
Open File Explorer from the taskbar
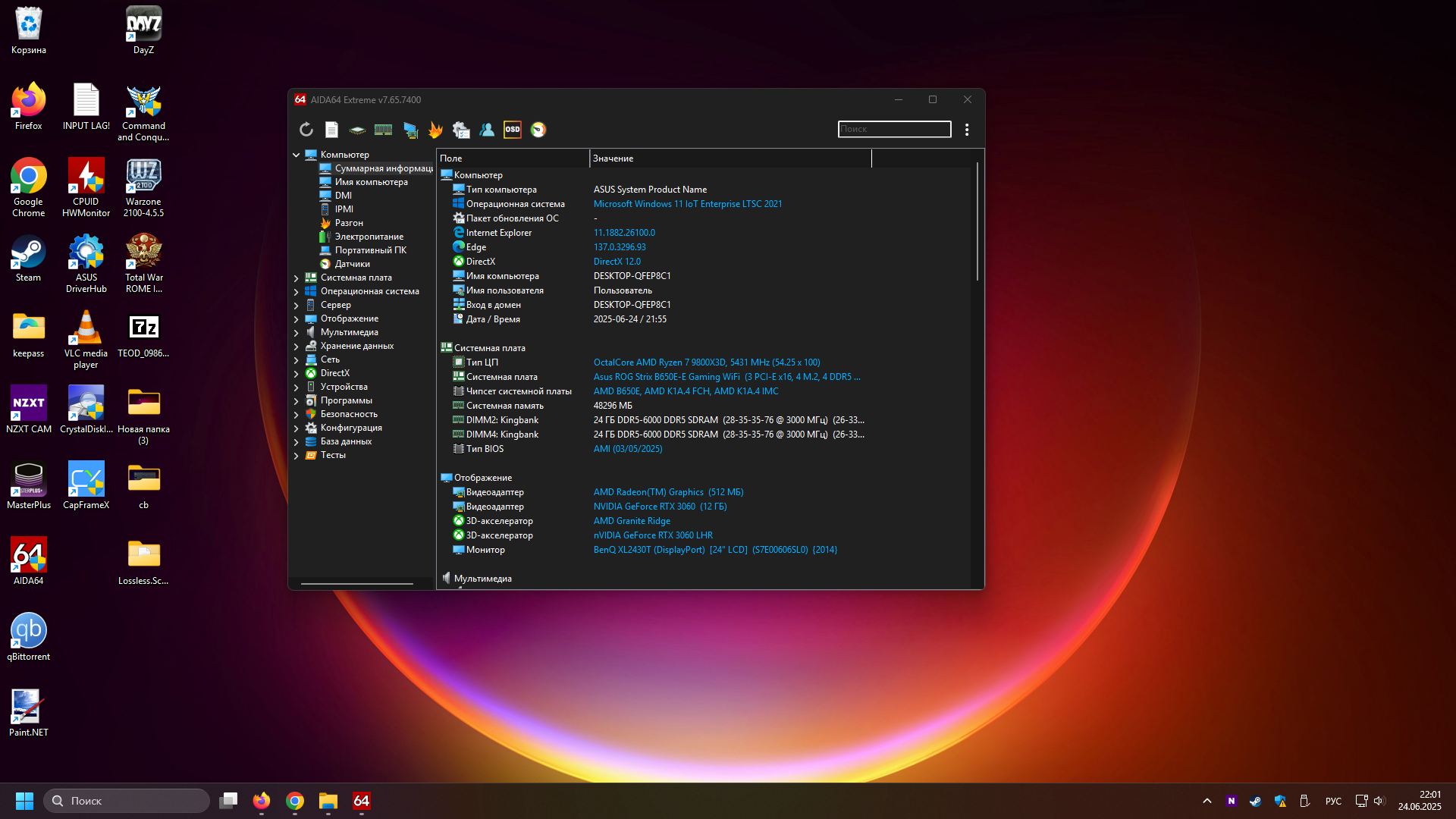(328, 801)
